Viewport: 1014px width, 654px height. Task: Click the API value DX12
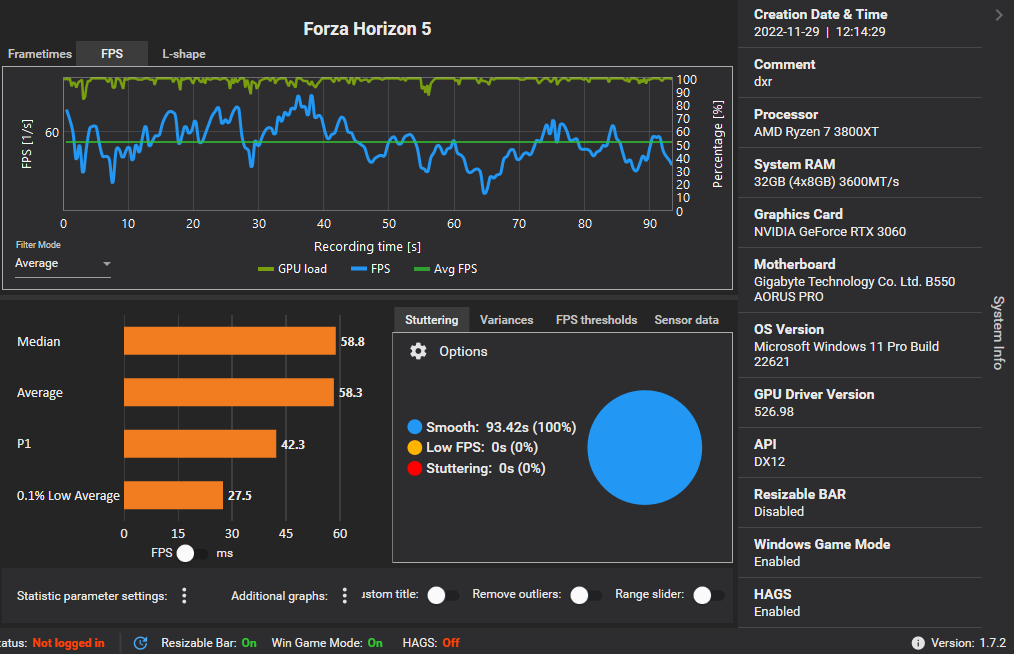click(769, 461)
